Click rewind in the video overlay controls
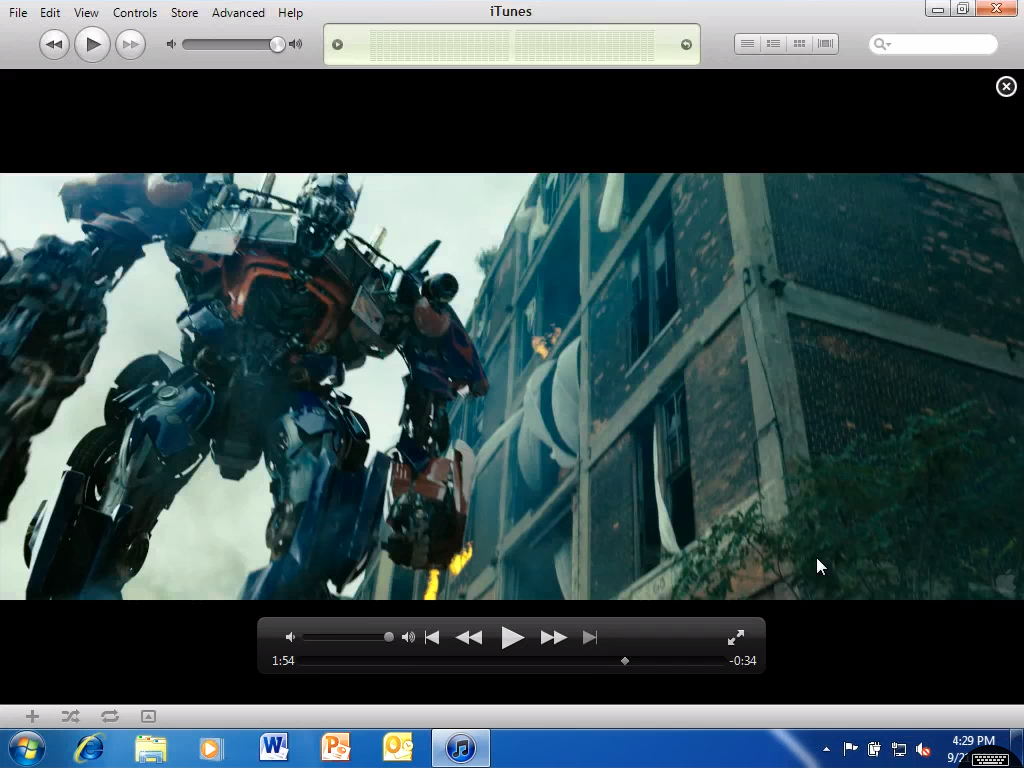This screenshot has width=1024, height=768. click(x=469, y=637)
